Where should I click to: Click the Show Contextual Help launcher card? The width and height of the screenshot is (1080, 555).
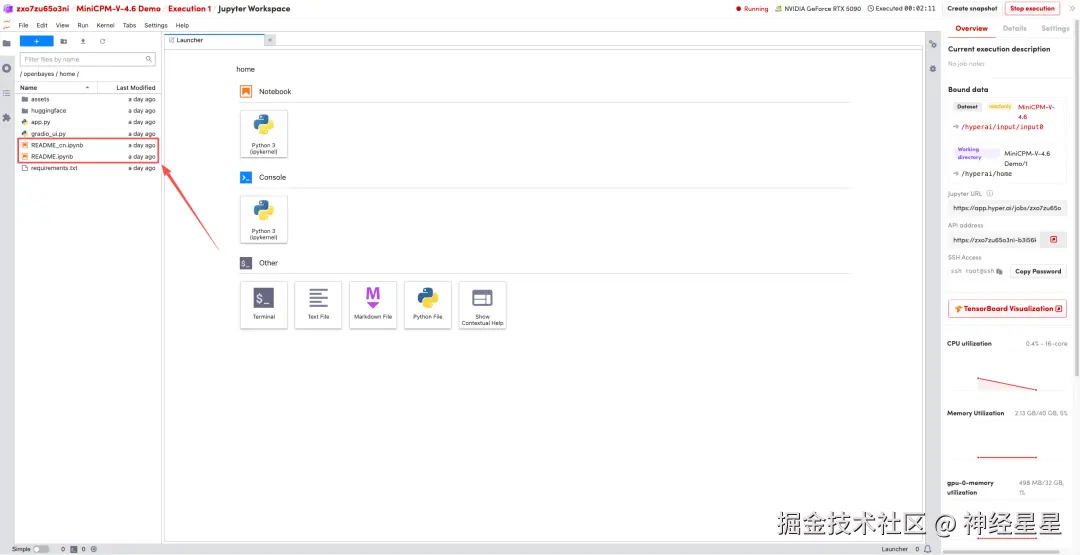(x=482, y=304)
